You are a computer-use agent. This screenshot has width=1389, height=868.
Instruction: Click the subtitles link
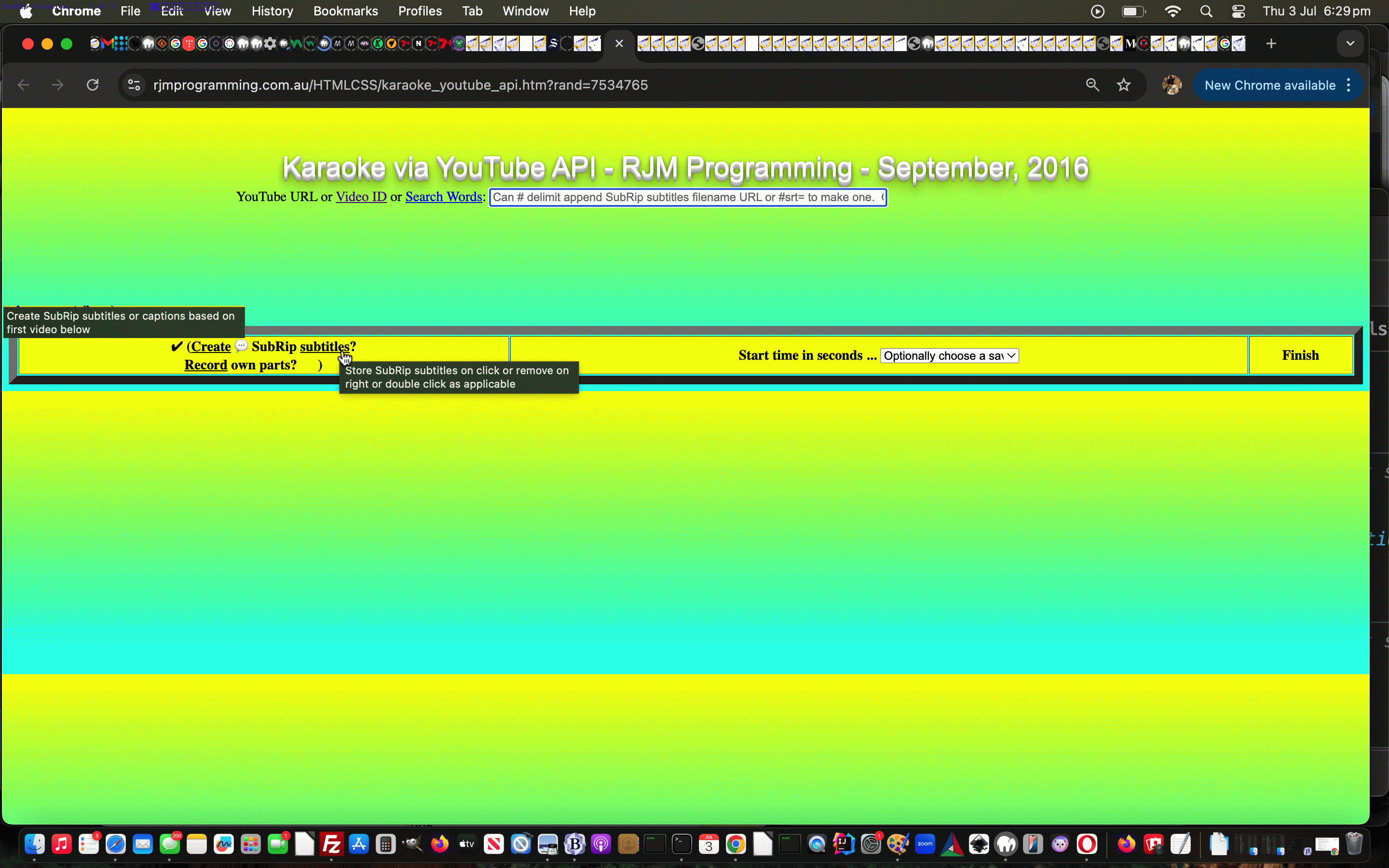(x=324, y=347)
